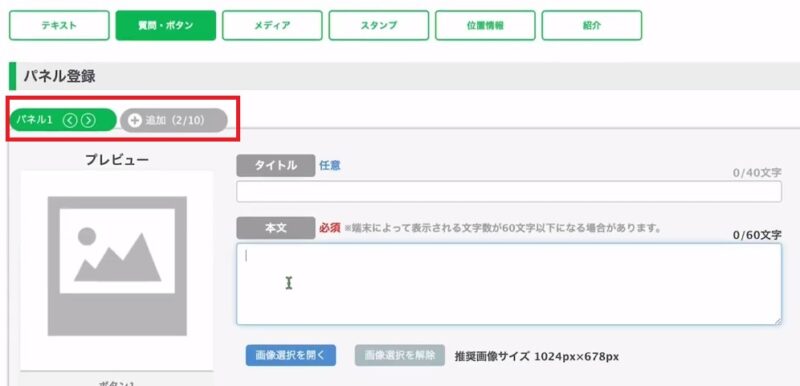This screenshot has width=800, height=386.
Task: Switch to the テキスト tab
Action: coord(59,25)
